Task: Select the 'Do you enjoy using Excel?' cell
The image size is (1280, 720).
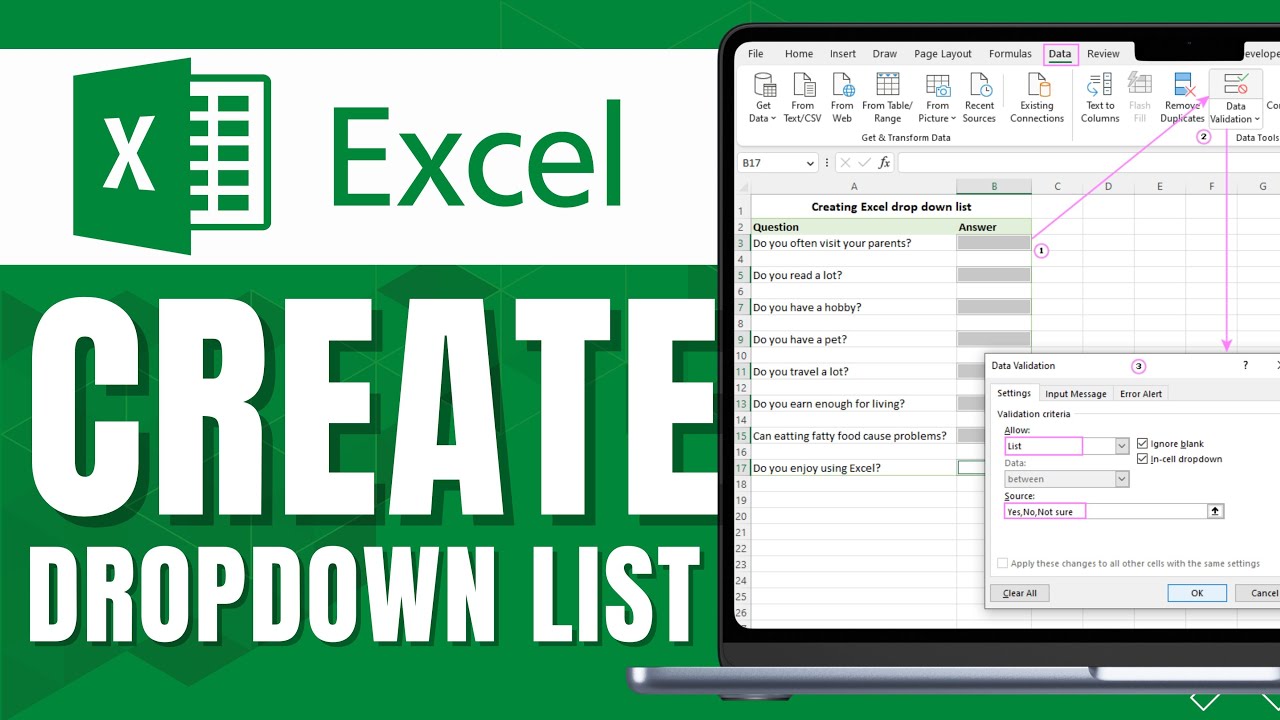Action: click(853, 468)
